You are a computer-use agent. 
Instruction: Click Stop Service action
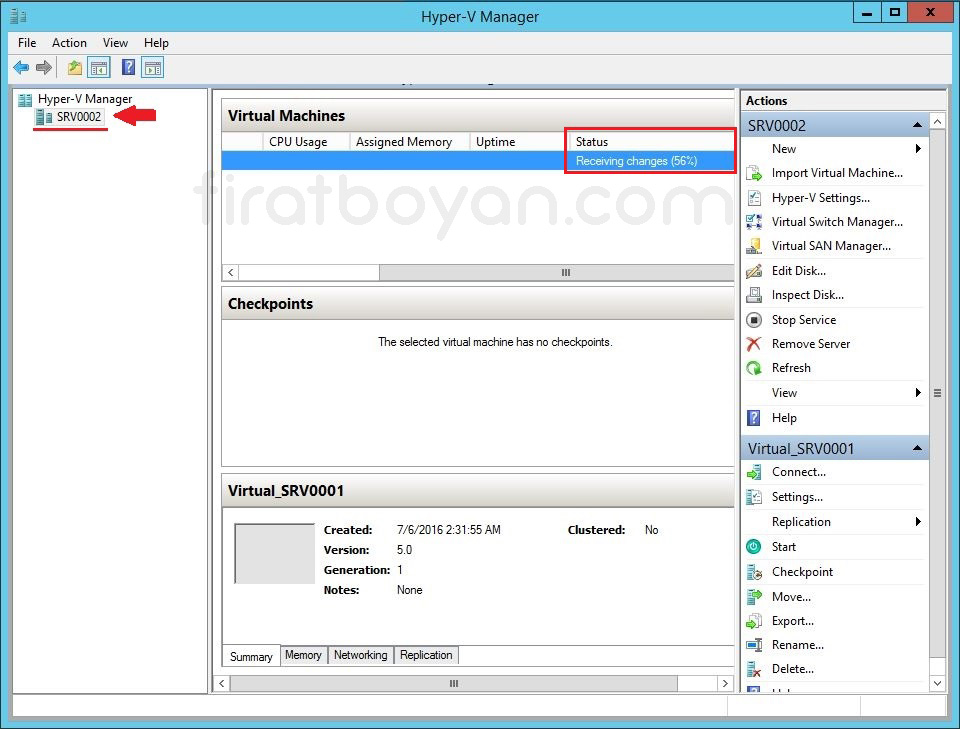[x=803, y=320]
